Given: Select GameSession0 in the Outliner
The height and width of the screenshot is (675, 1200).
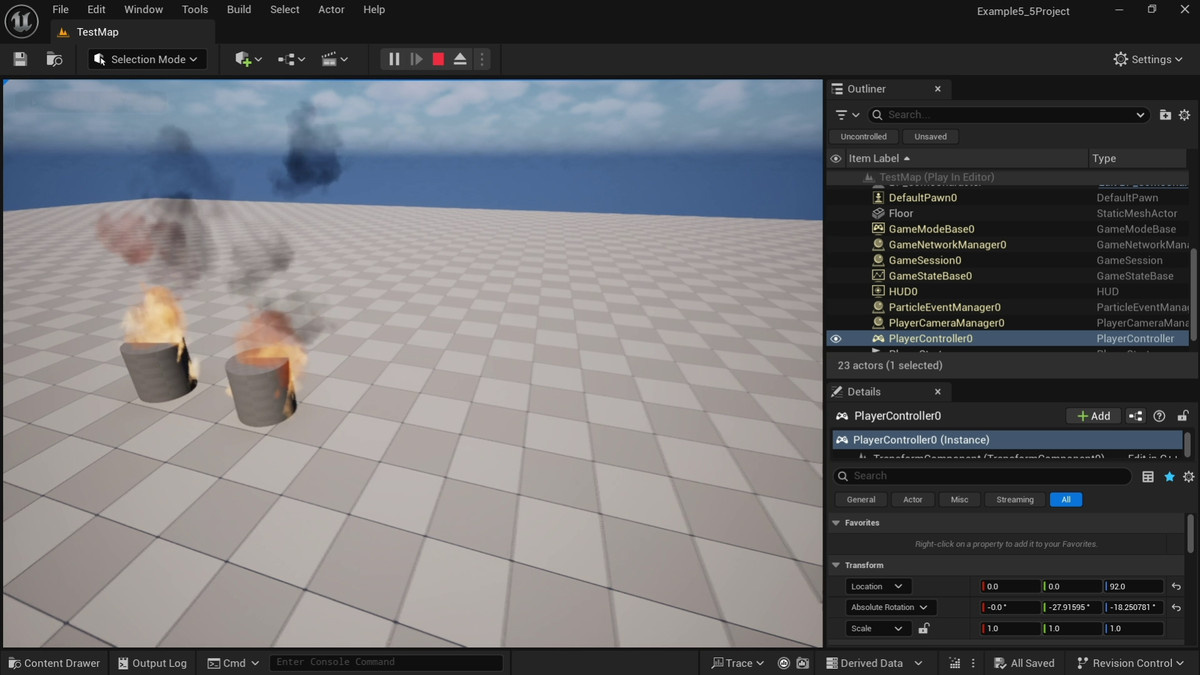Looking at the screenshot, I should 924,260.
